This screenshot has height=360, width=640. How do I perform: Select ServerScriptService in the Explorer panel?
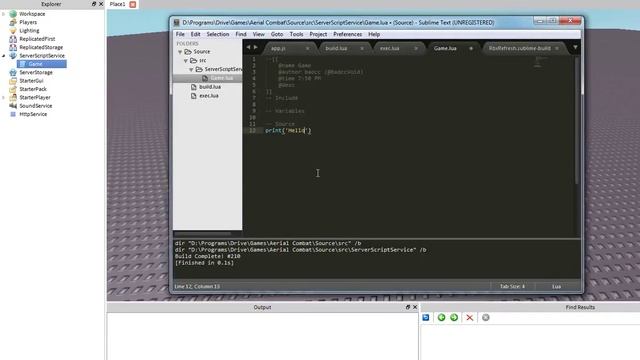tap(42, 56)
